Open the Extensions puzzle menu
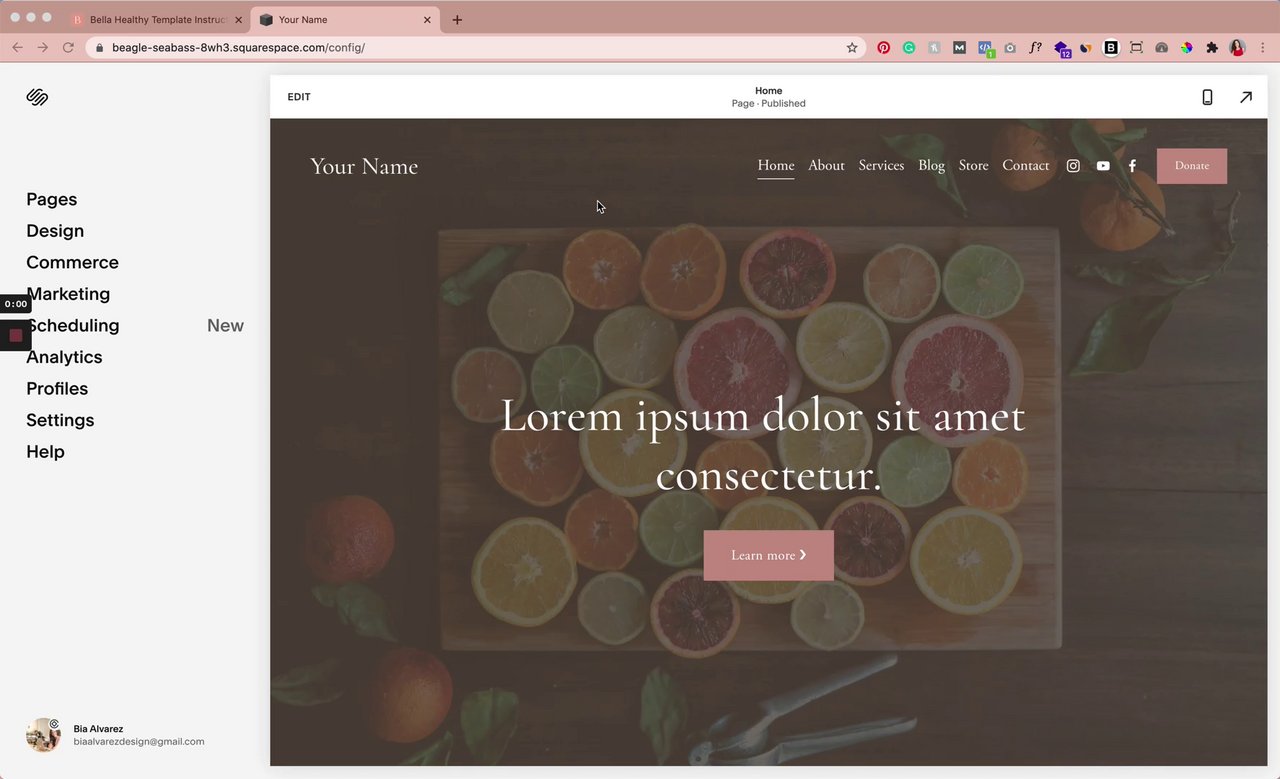Screen dimensions: 1280x779 tap(1212, 47)
